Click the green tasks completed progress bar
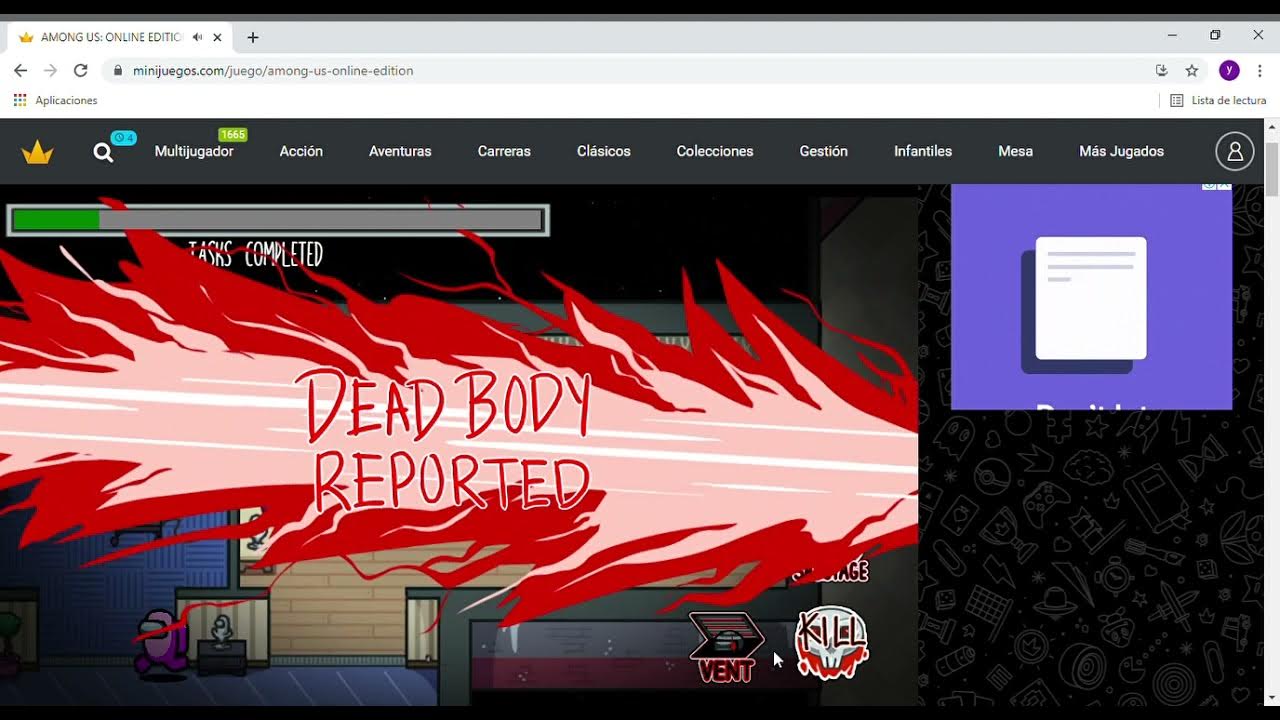Screen dimensions: 1280x720 coord(278,220)
